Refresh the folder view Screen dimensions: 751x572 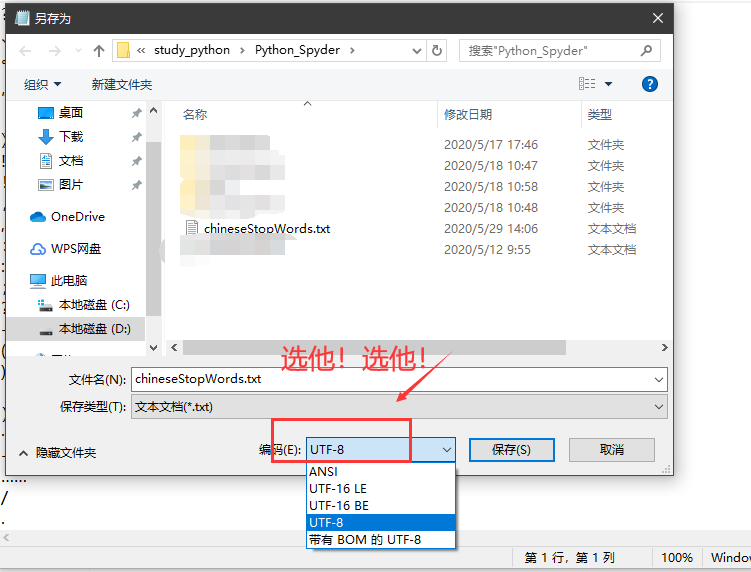pos(437,51)
